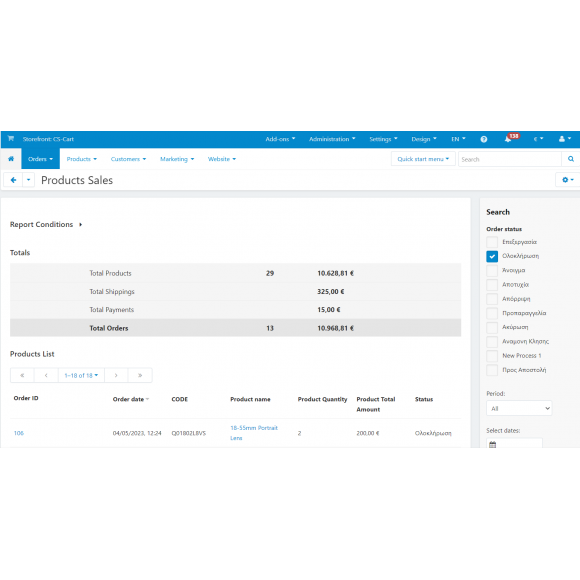Open the Add-ons dropdown menu
Viewport: 580px width, 580px height.
pyautogui.click(x=280, y=139)
